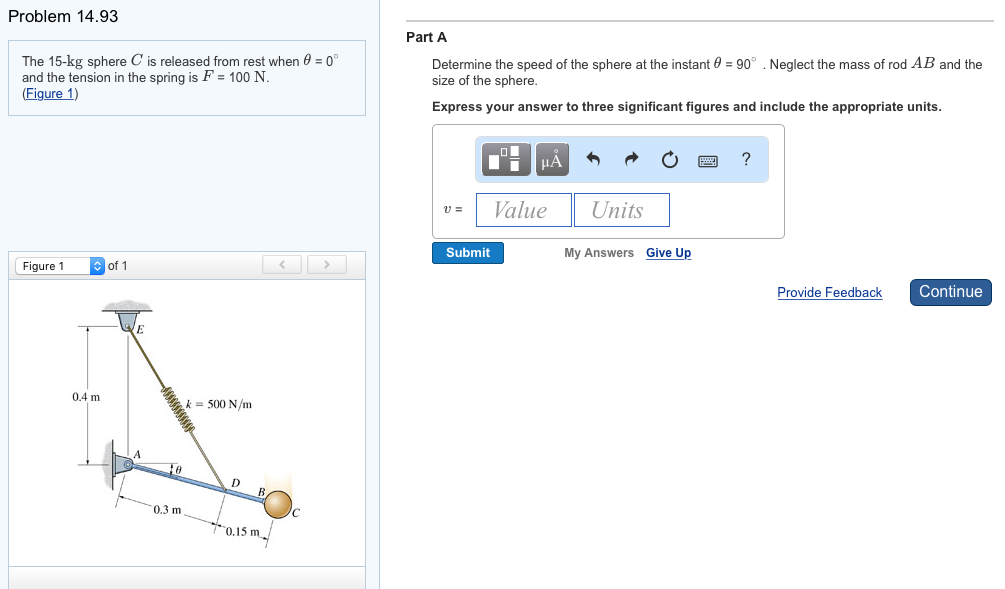1005x589 pixels.
Task: Open the μÅ symbols palette
Action: pos(552,159)
